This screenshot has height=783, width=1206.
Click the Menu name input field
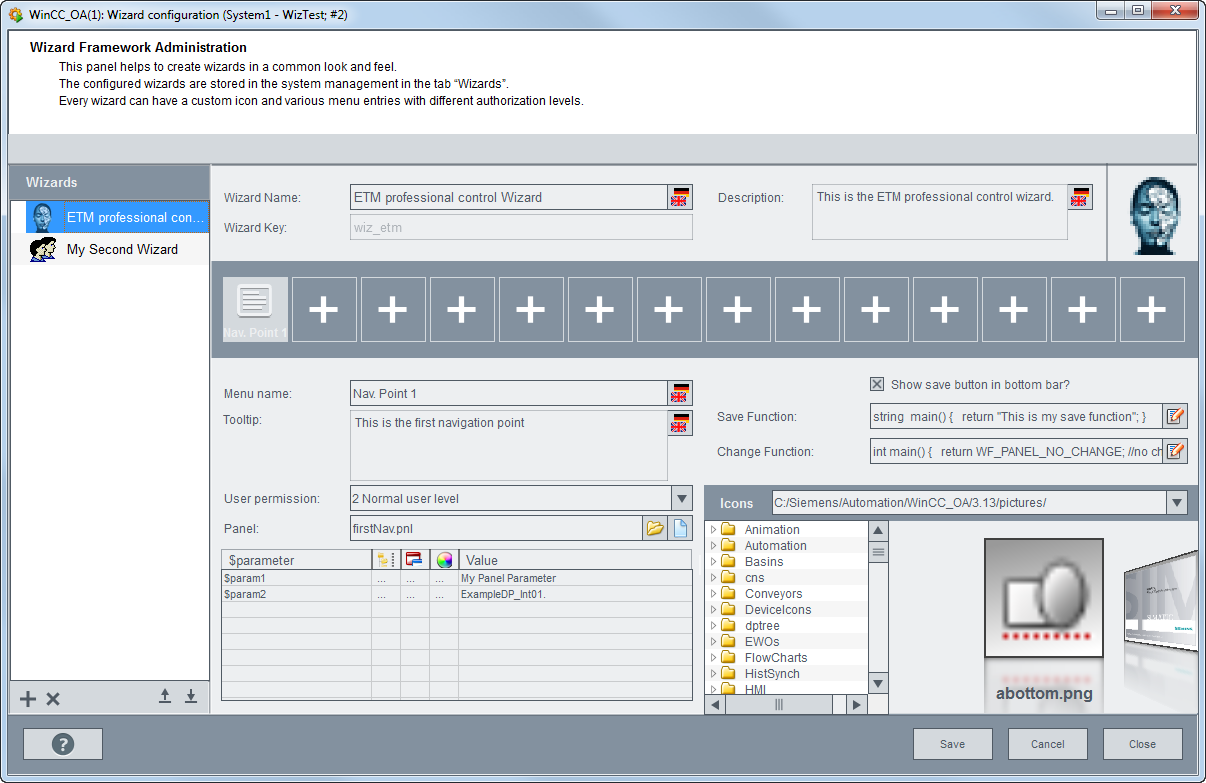coord(508,393)
